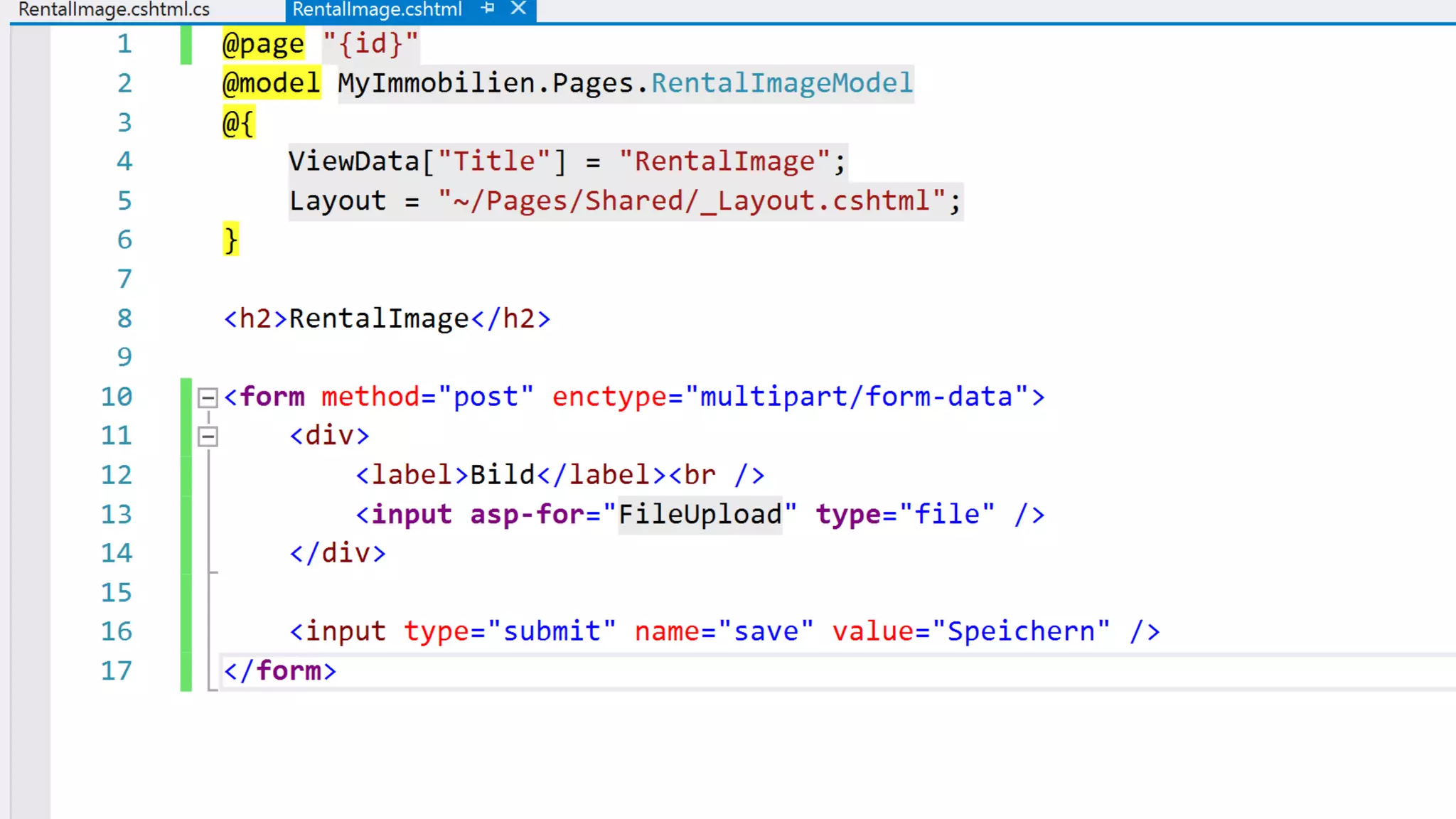Click the @page directive

[263, 44]
